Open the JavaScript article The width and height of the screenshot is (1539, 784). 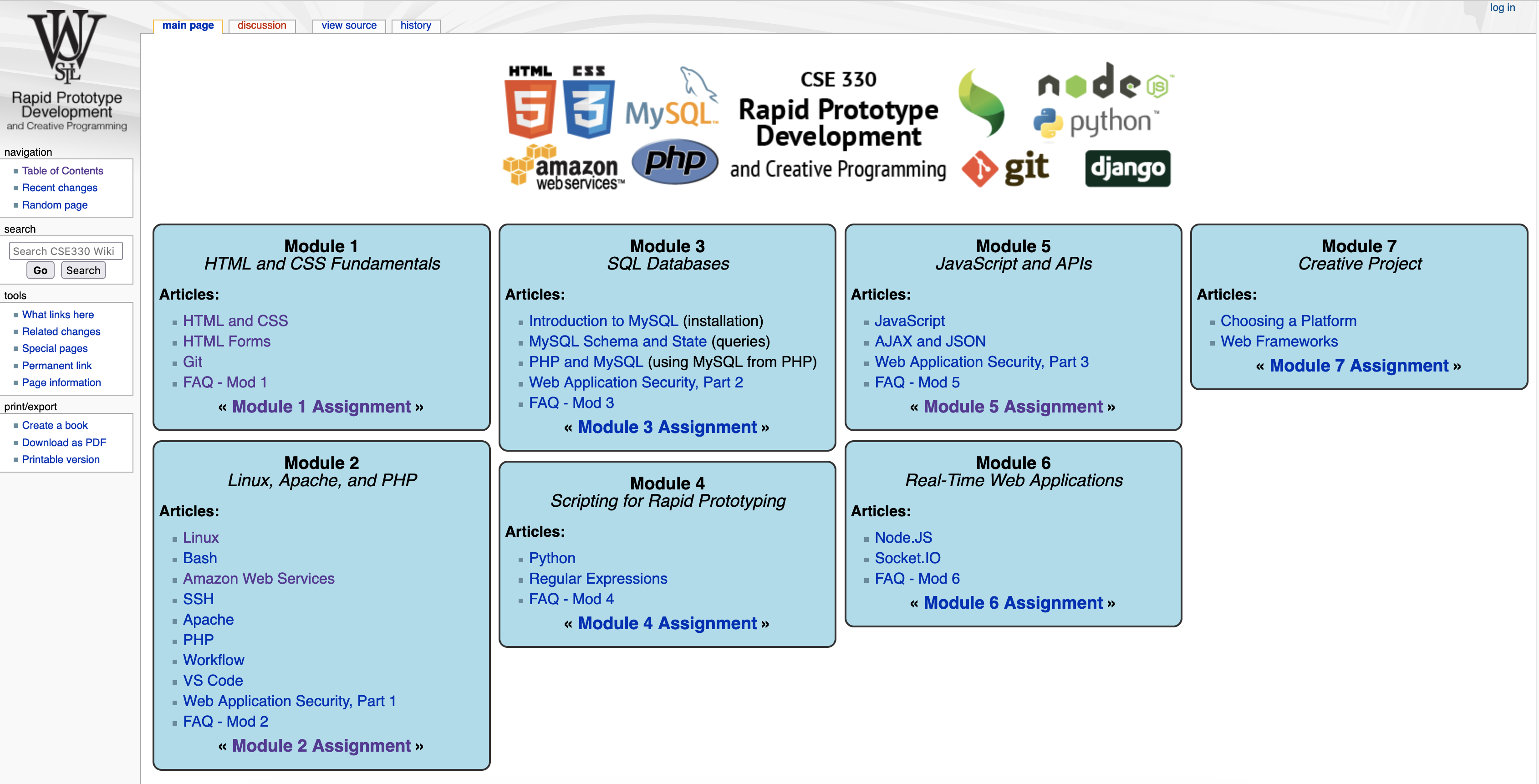tap(910, 321)
